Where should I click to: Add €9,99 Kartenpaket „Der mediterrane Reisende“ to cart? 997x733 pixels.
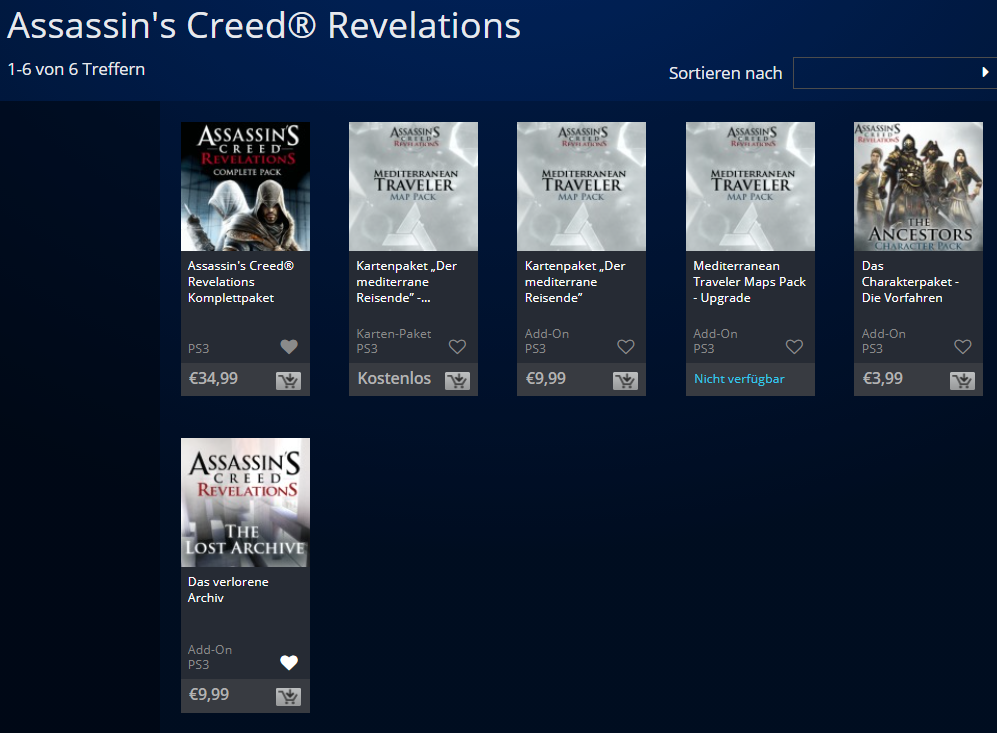[x=625, y=380]
